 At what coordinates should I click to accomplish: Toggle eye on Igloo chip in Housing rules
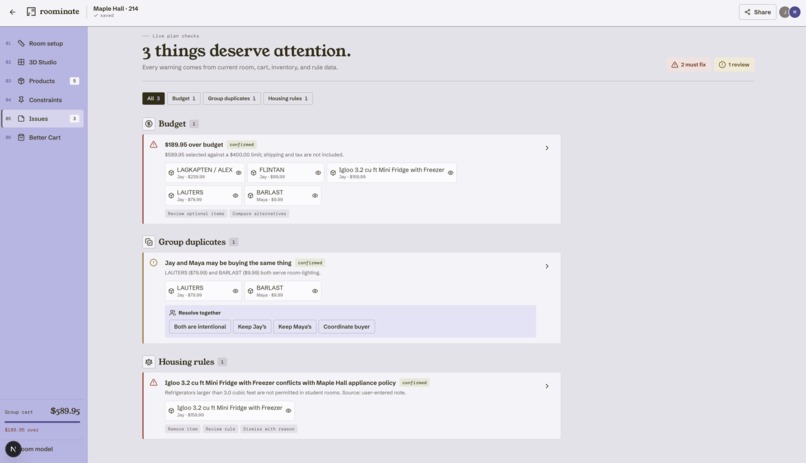pos(288,411)
